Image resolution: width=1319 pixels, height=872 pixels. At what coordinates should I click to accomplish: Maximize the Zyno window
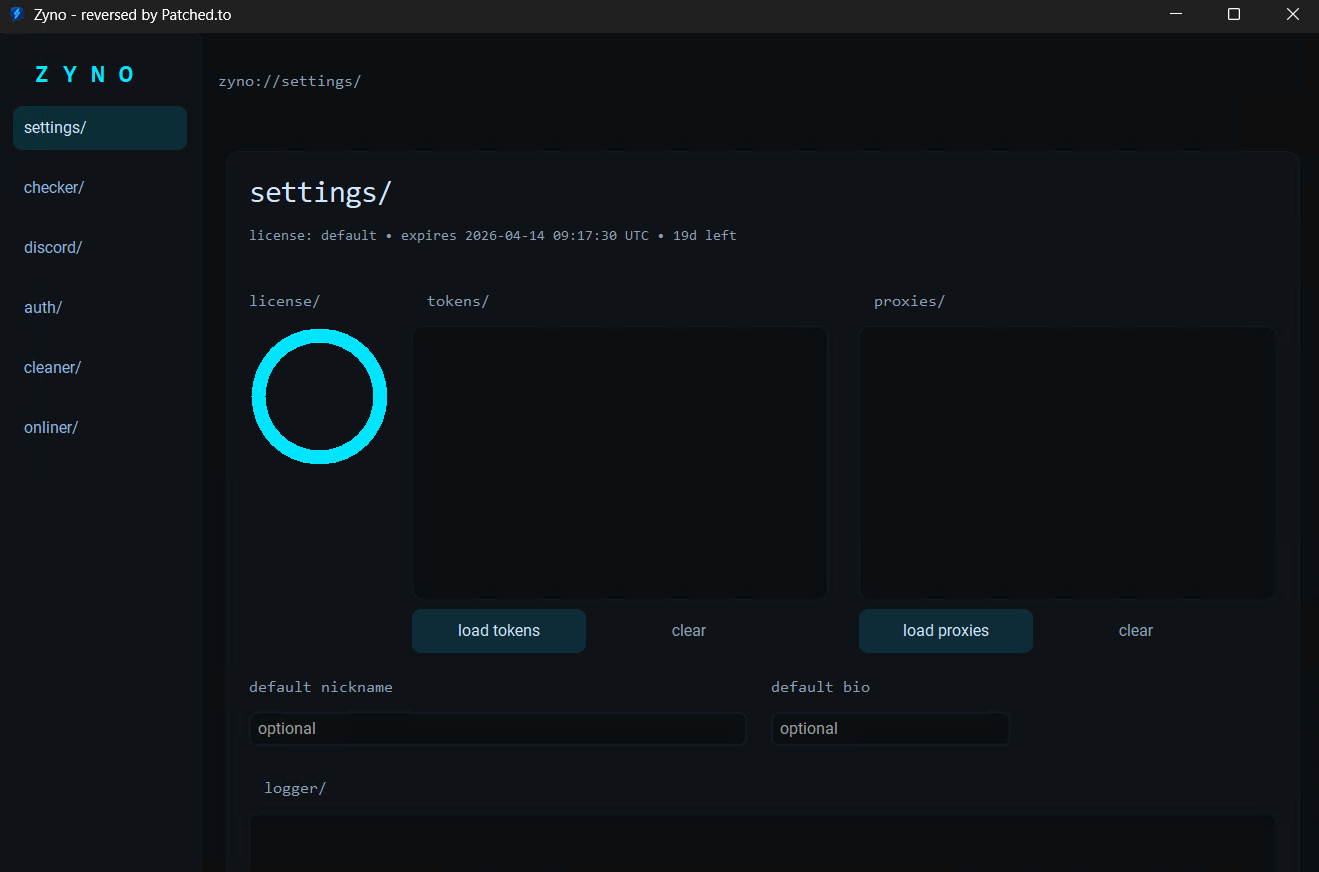pyautogui.click(x=1234, y=15)
